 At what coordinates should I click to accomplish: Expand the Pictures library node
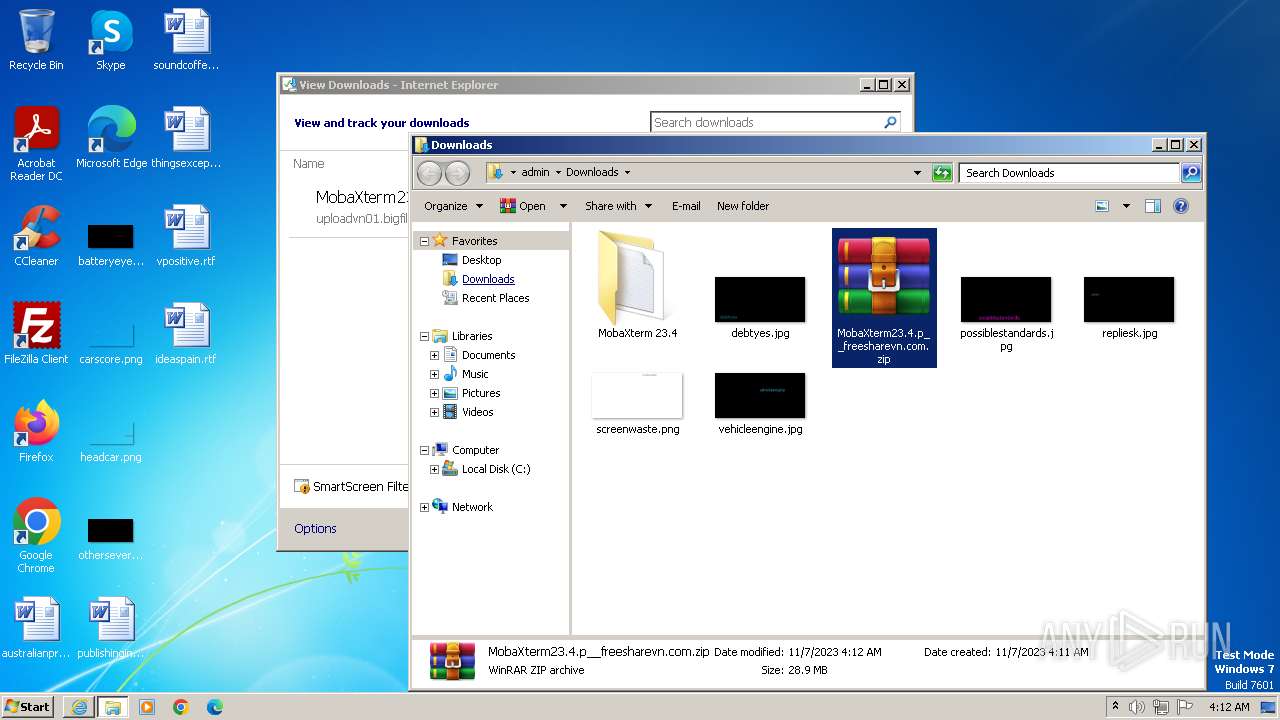434,393
